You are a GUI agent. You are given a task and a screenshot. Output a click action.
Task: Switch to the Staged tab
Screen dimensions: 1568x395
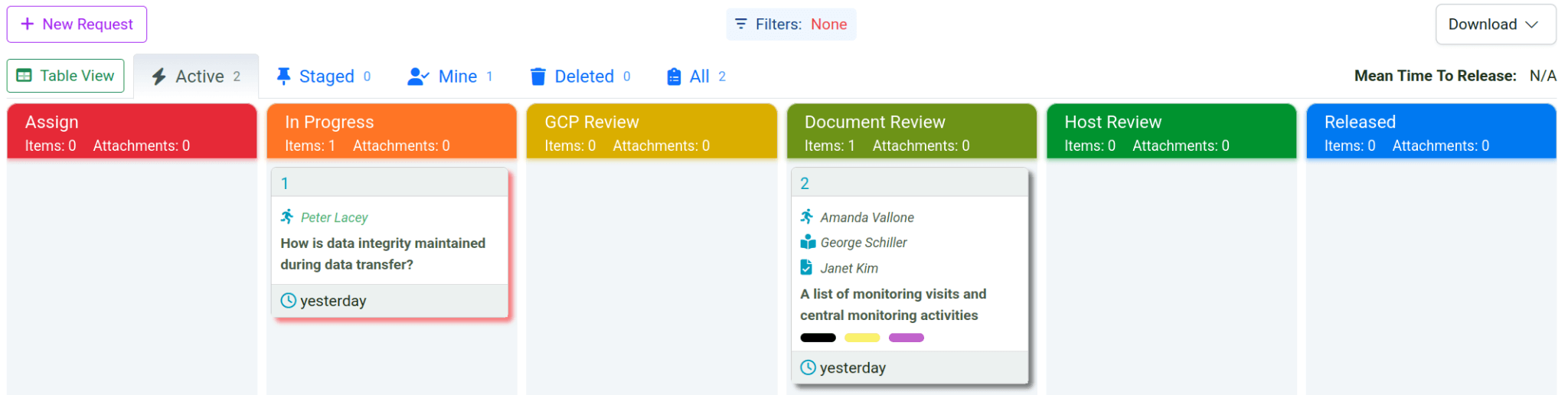[x=324, y=77]
